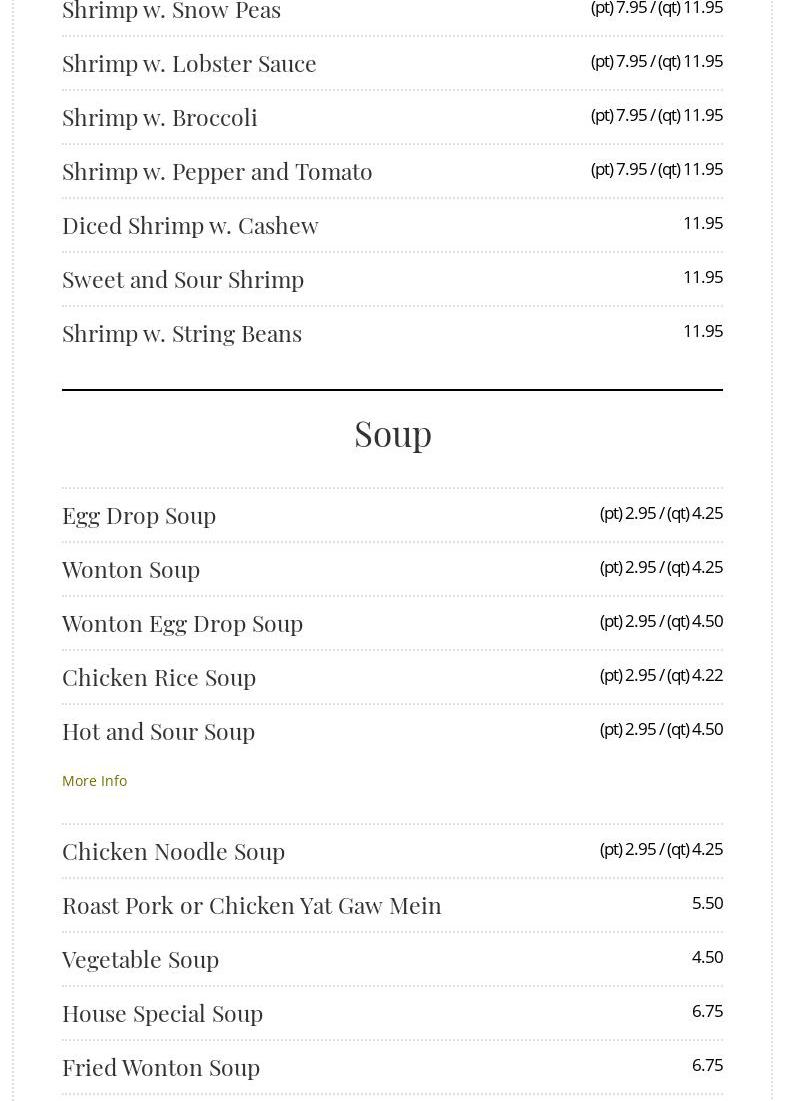Click Egg Drop Soup price text
Viewport: 785px width, 1101px height.
(x=660, y=513)
